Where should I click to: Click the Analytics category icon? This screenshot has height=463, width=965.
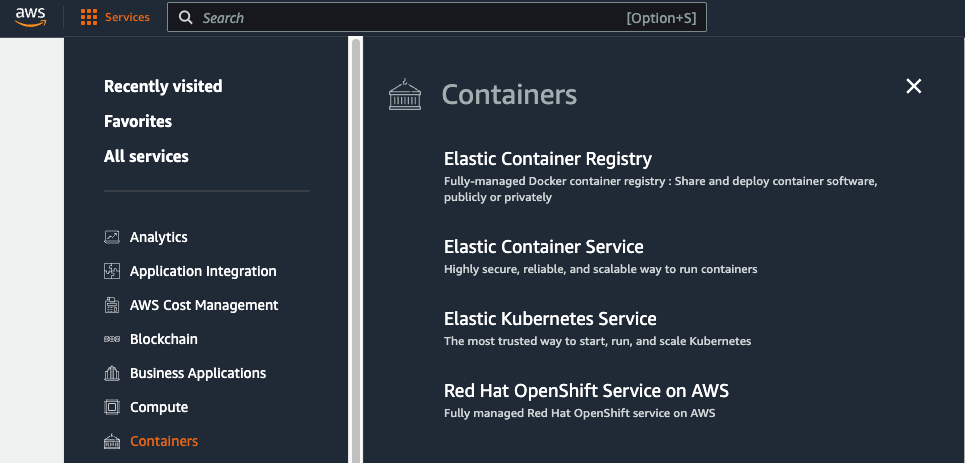111,237
